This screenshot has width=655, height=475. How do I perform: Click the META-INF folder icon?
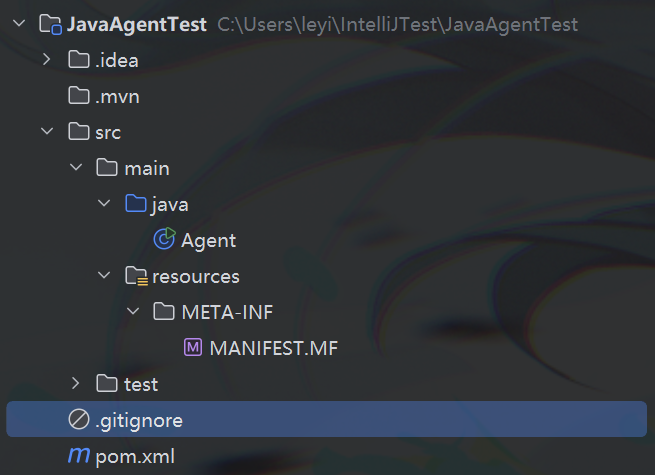(x=164, y=312)
